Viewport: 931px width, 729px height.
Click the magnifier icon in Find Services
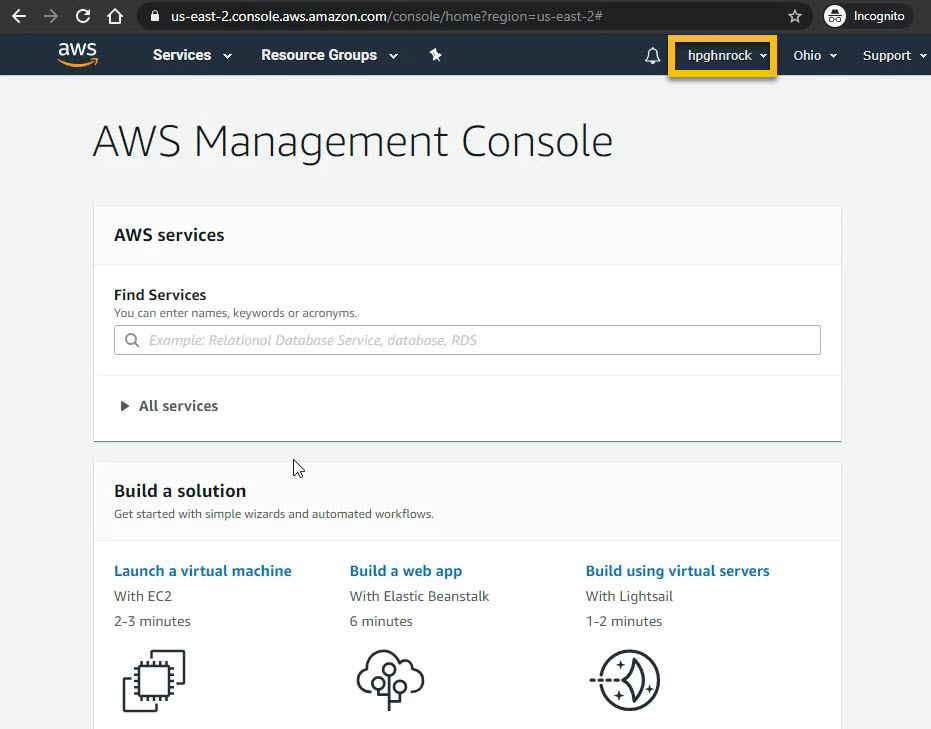click(132, 340)
